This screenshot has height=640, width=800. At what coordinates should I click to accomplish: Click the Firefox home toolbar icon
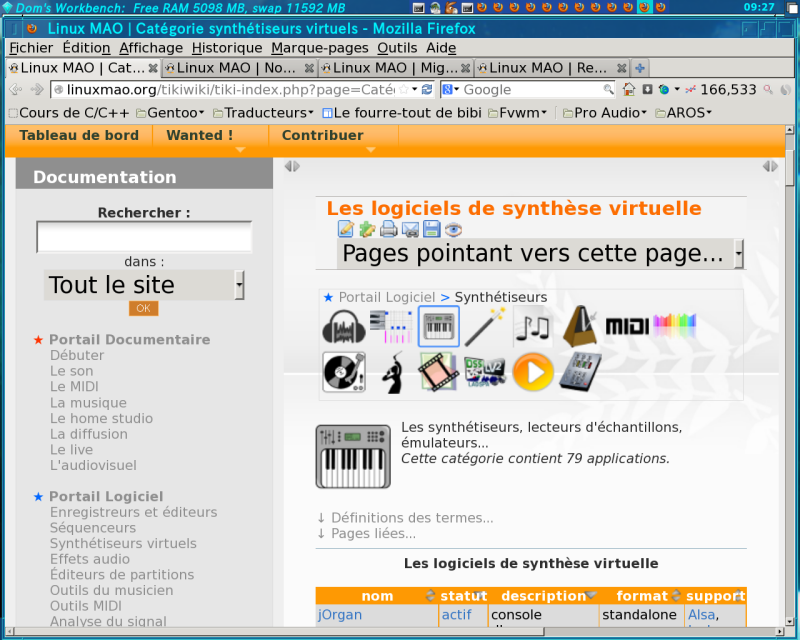[629, 90]
